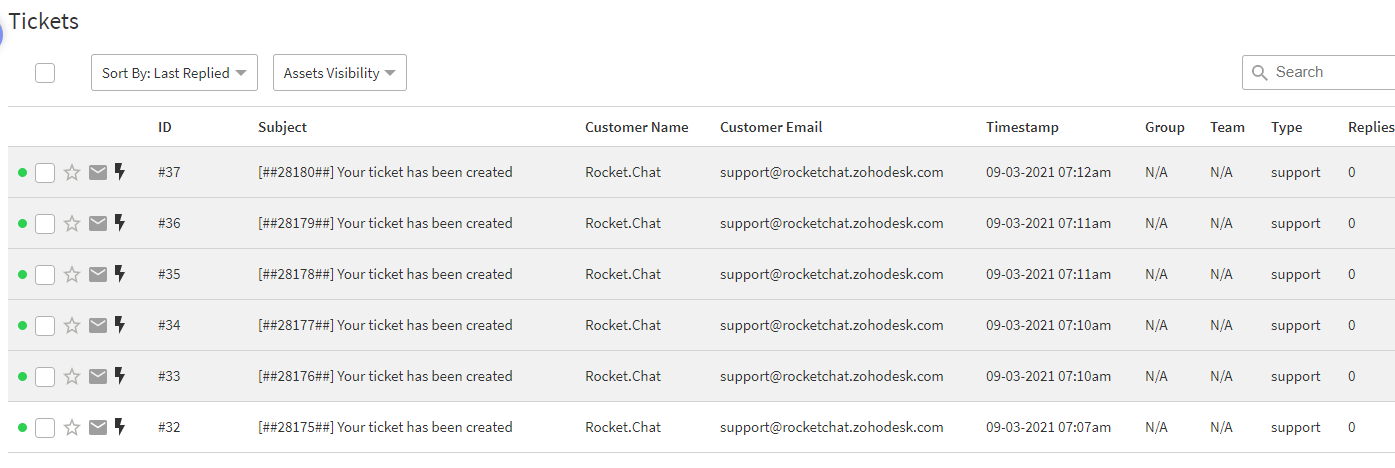Click the Timestamp column header
Viewport: 1395px width, 468px height.
pyautogui.click(x=1022, y=127)
